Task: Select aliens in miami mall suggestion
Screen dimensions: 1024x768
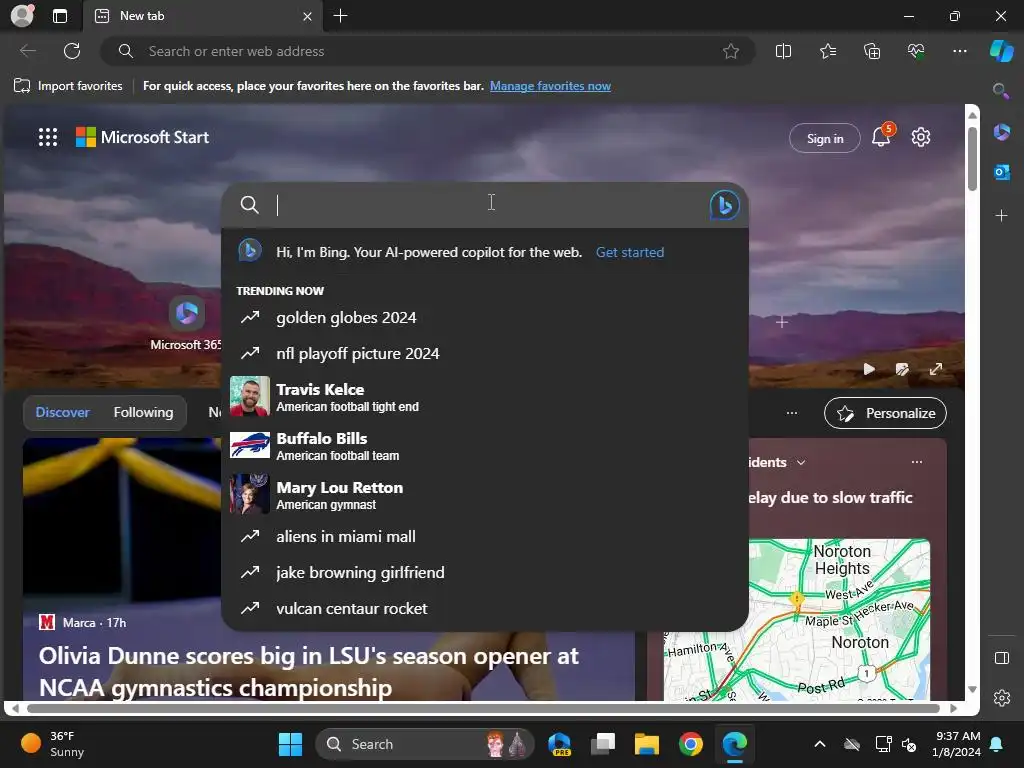Action: [x=485, y=536]
